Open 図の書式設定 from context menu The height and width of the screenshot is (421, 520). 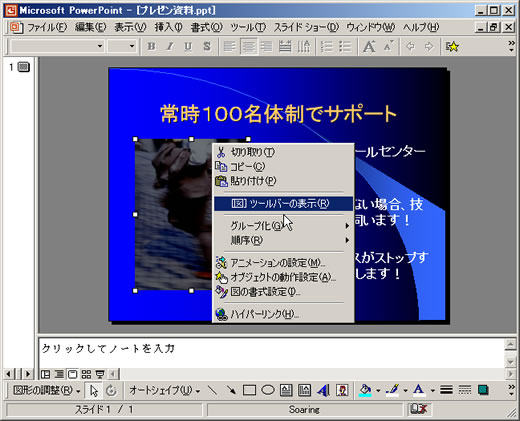click(283, 292)
